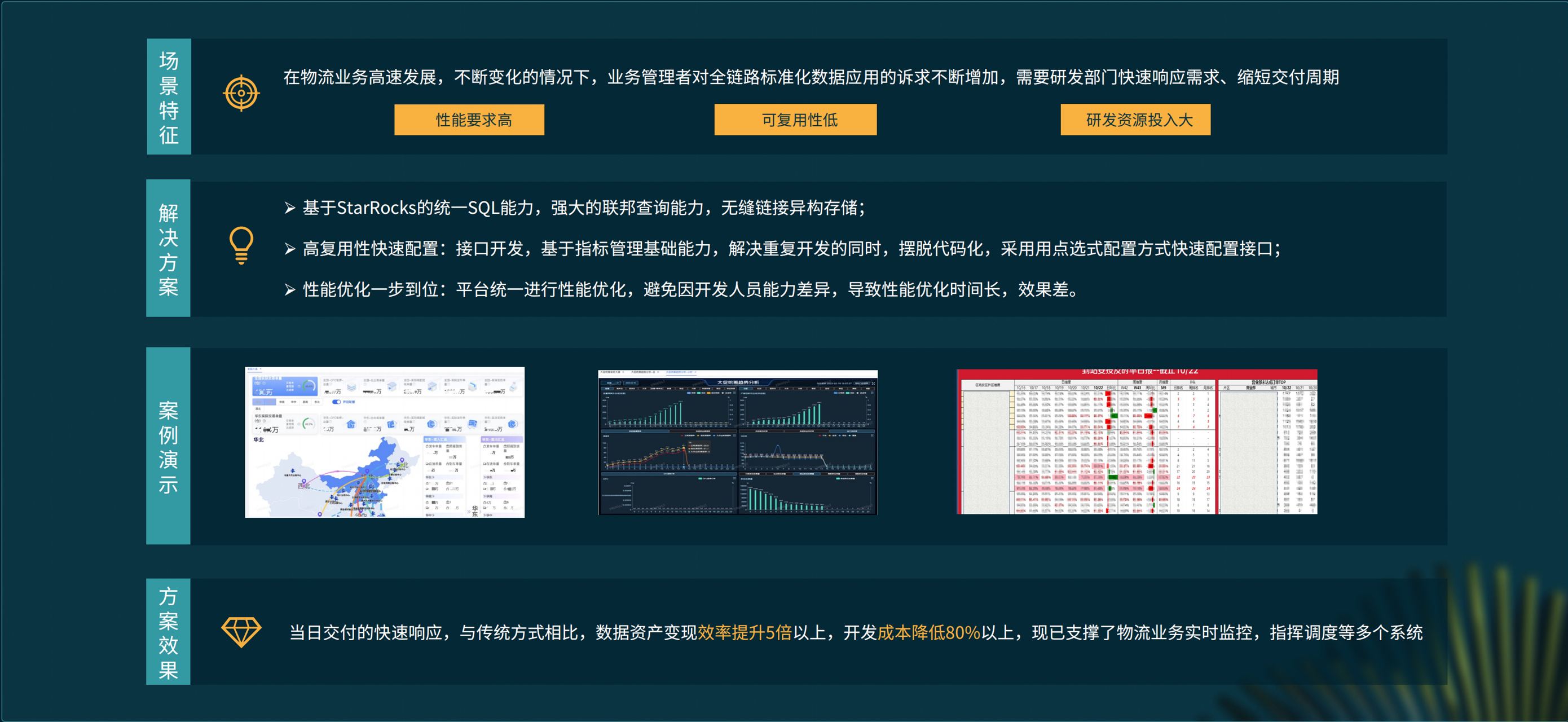Click arrow bullet before 性能优化一步到位 line
Image resolution: width=1568 pixels, height=722 pixels.
[x=290, y=290]
